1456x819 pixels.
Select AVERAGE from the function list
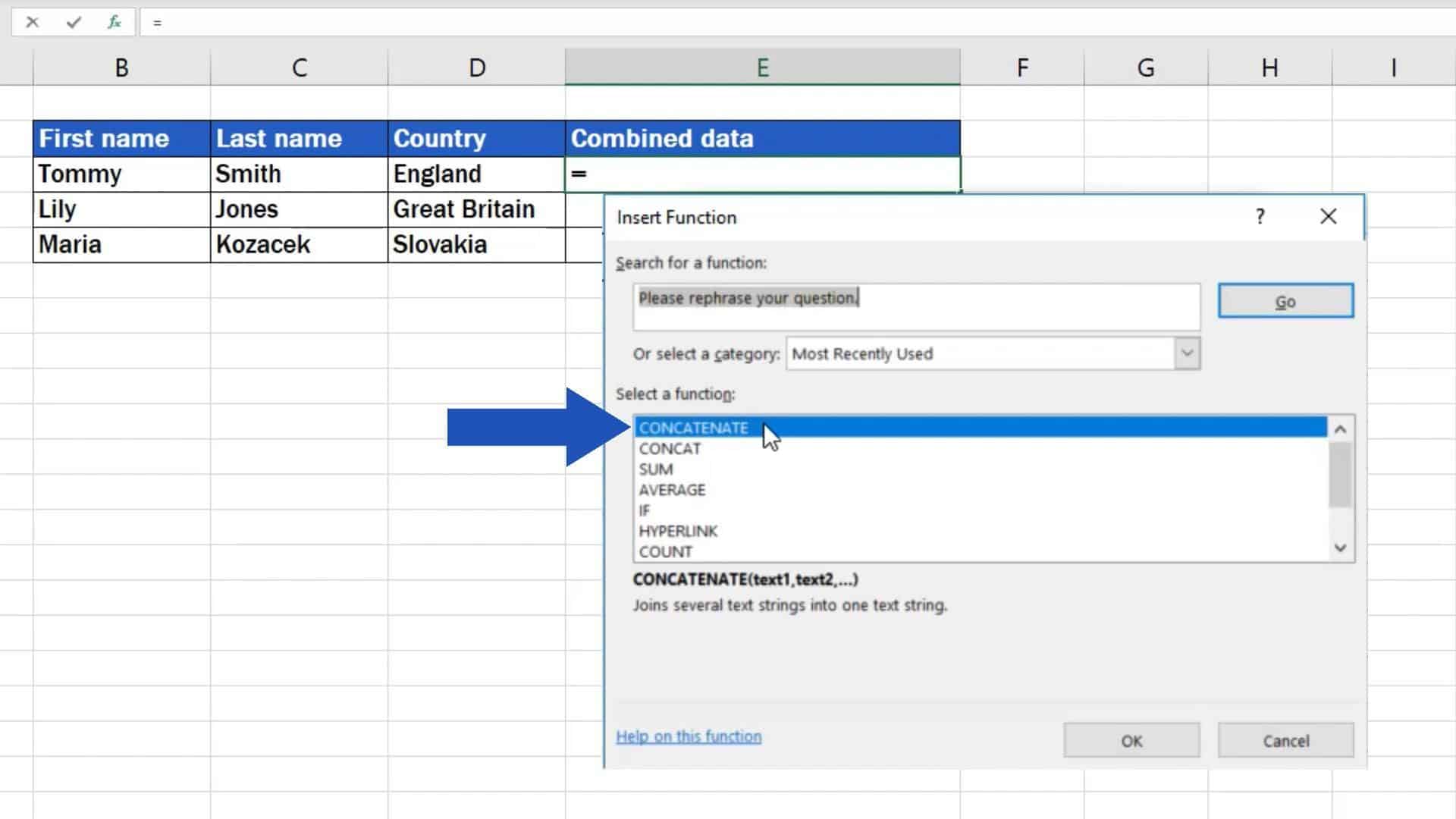672,490
